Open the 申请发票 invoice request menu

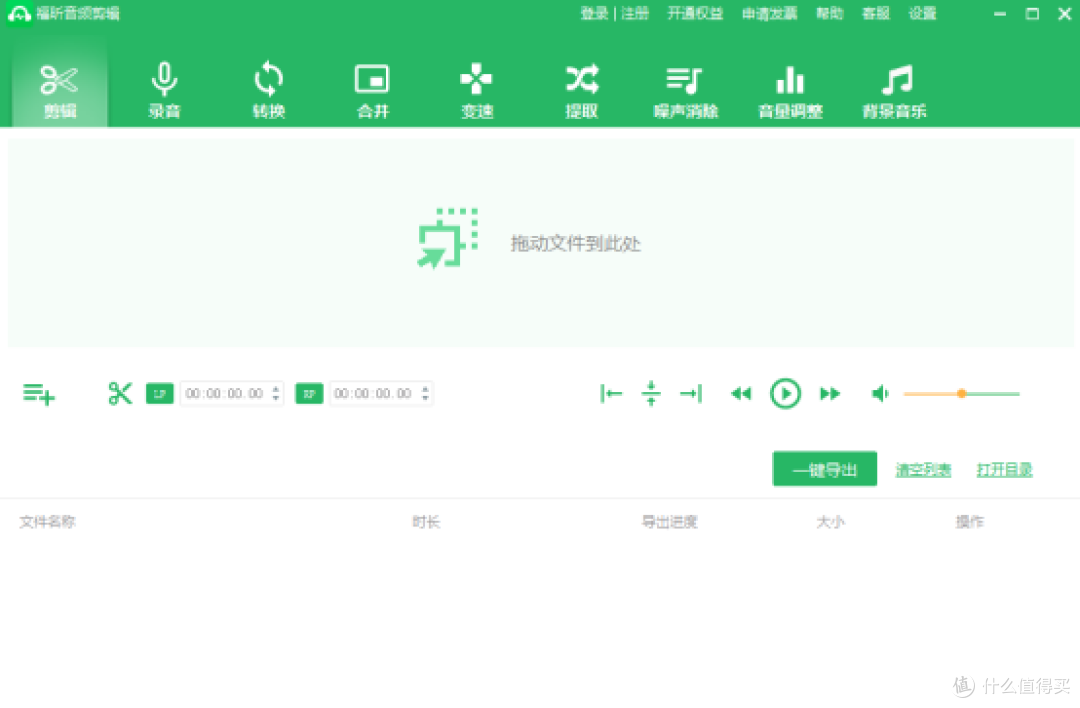pos(769,13)
